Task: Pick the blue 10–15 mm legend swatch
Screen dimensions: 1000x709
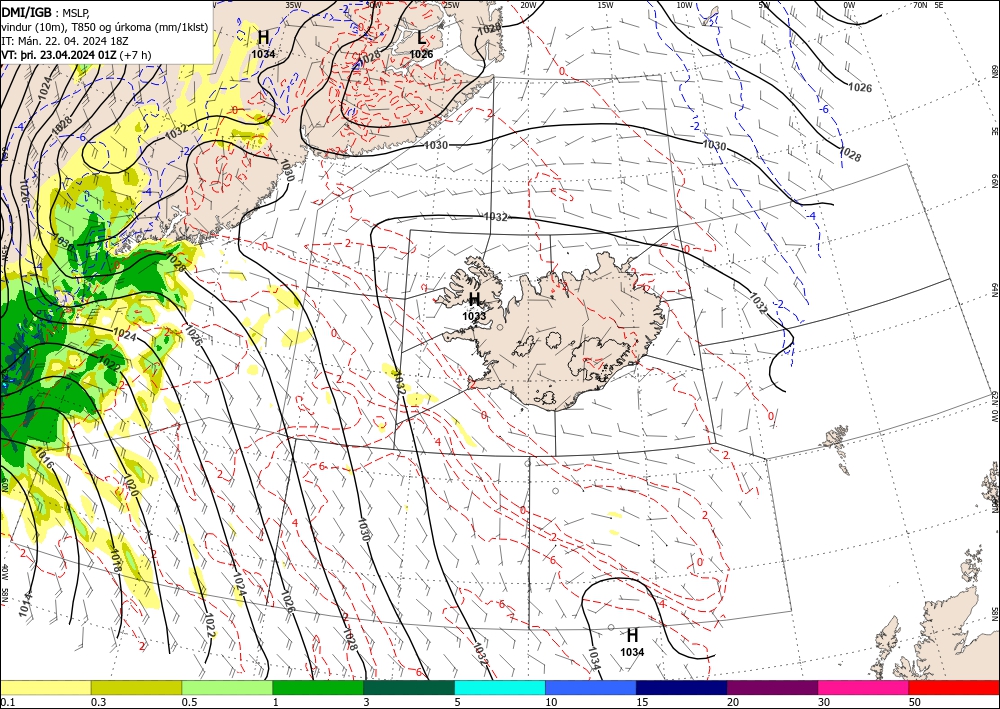Action: coord(591,687)
